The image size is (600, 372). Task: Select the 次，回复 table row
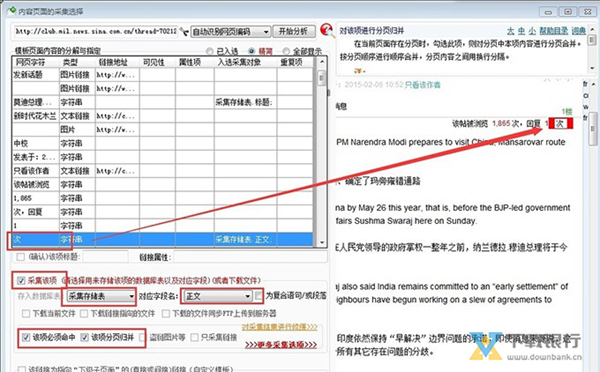pos(163,212)
